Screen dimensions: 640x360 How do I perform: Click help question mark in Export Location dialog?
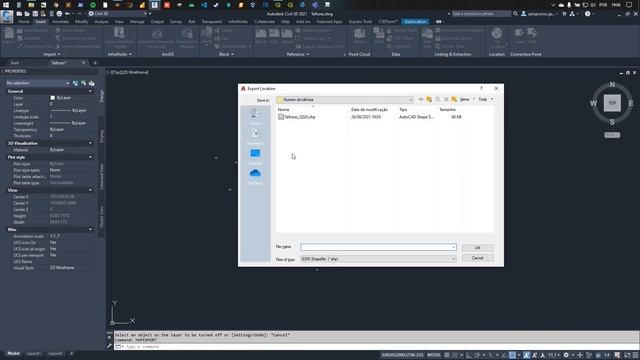coord(482,88)
